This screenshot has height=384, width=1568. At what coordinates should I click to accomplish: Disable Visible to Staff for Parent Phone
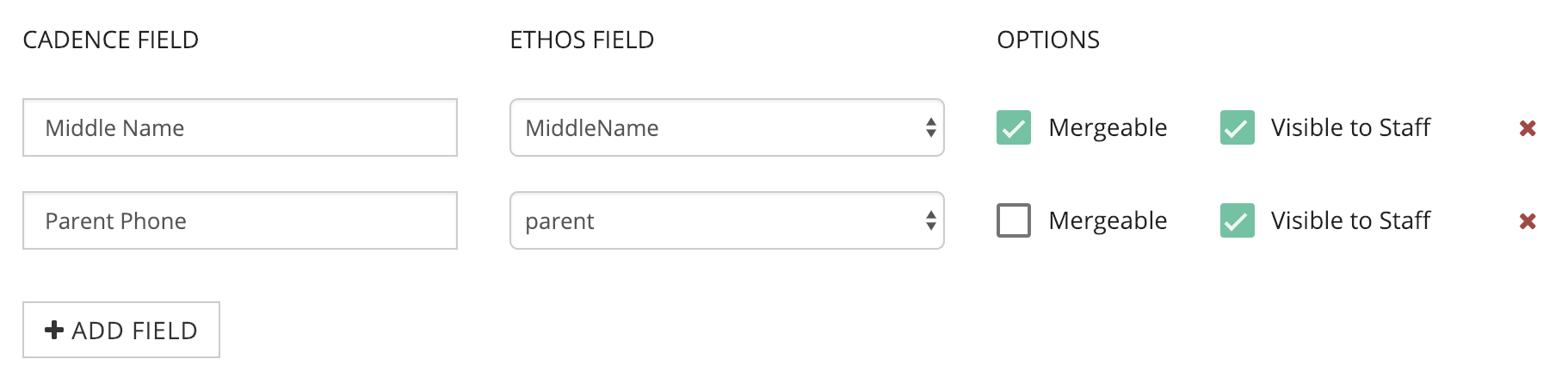tap(1237, 220)
